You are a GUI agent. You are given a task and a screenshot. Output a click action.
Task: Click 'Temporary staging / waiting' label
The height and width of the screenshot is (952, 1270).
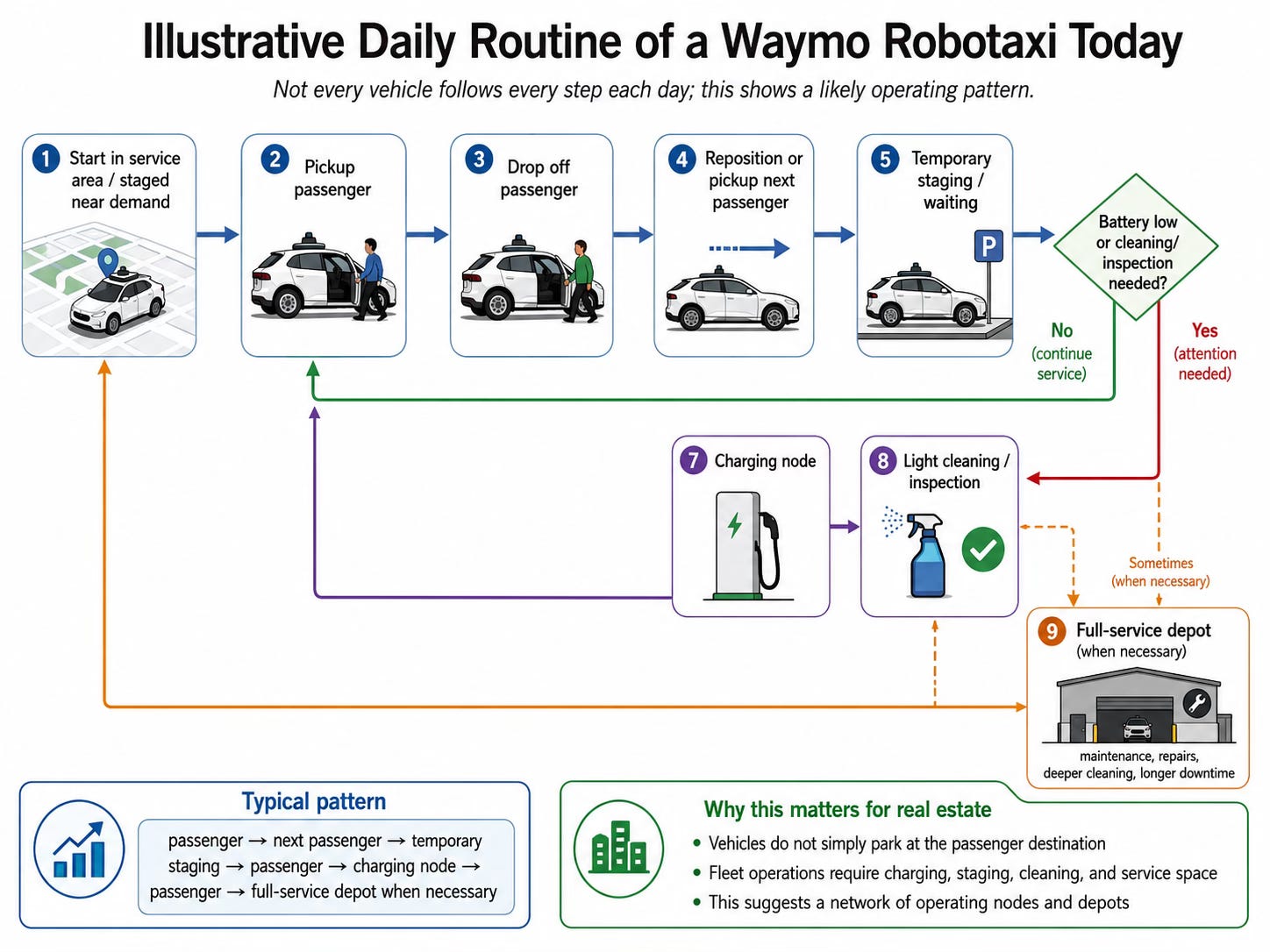pyautogui.click(x=951, y=180)
